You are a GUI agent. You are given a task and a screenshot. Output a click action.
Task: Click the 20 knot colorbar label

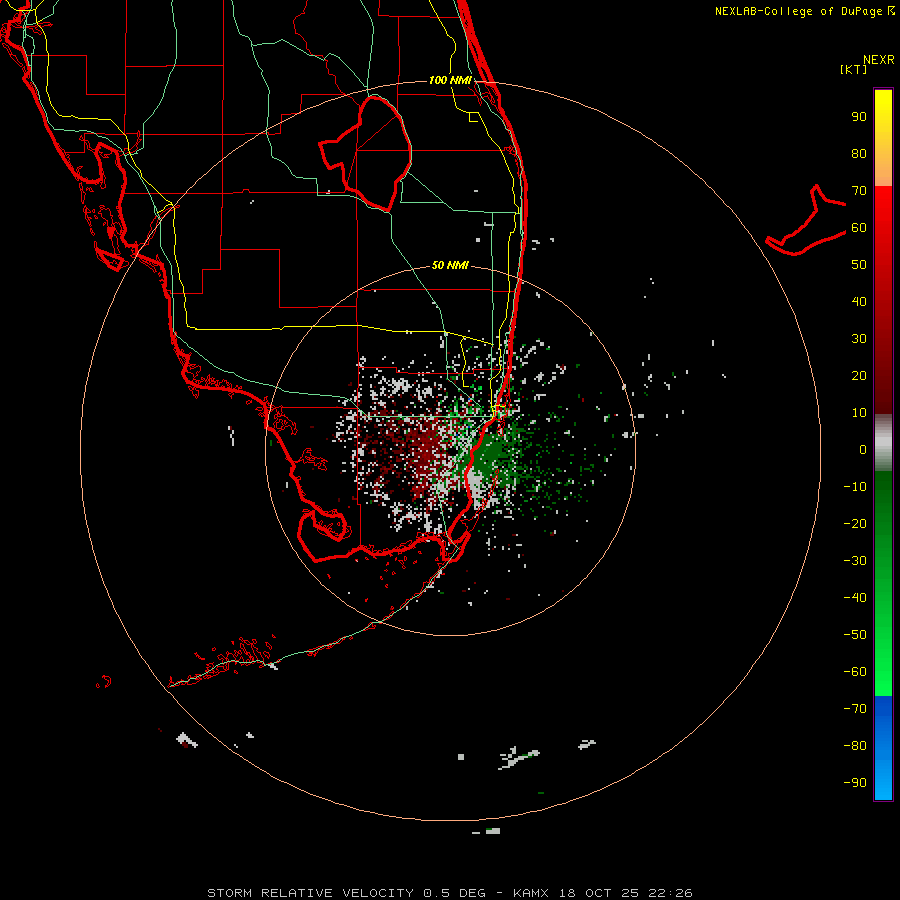click(859, 375)
